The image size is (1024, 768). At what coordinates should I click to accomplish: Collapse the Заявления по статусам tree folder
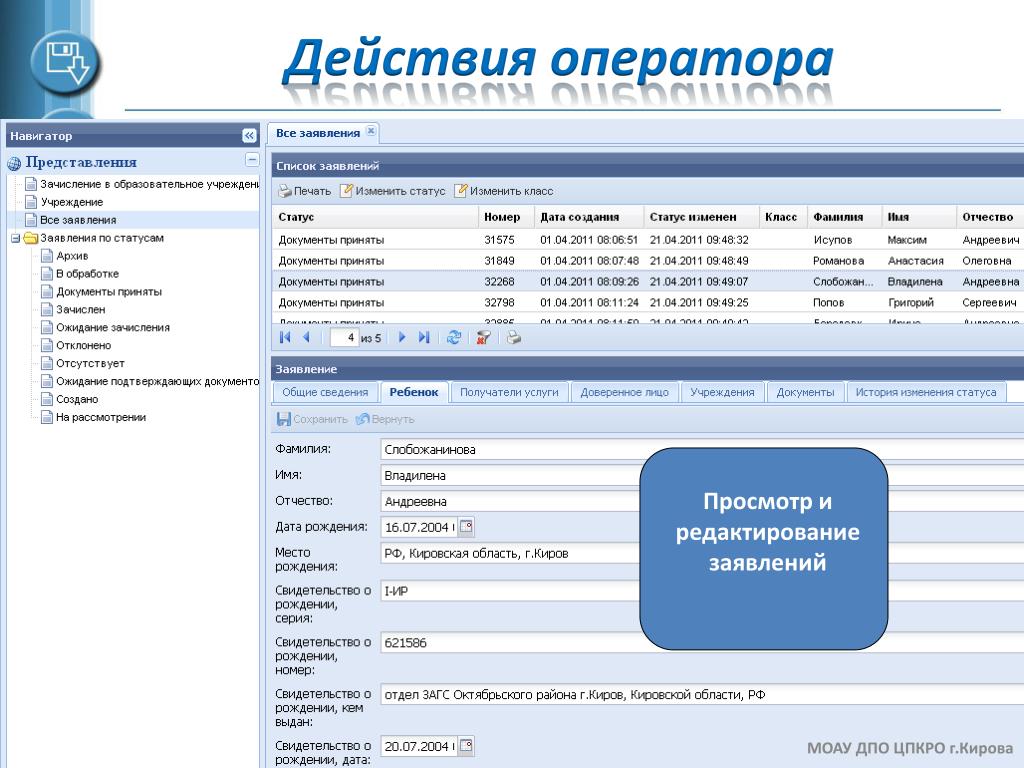(15, 238)
